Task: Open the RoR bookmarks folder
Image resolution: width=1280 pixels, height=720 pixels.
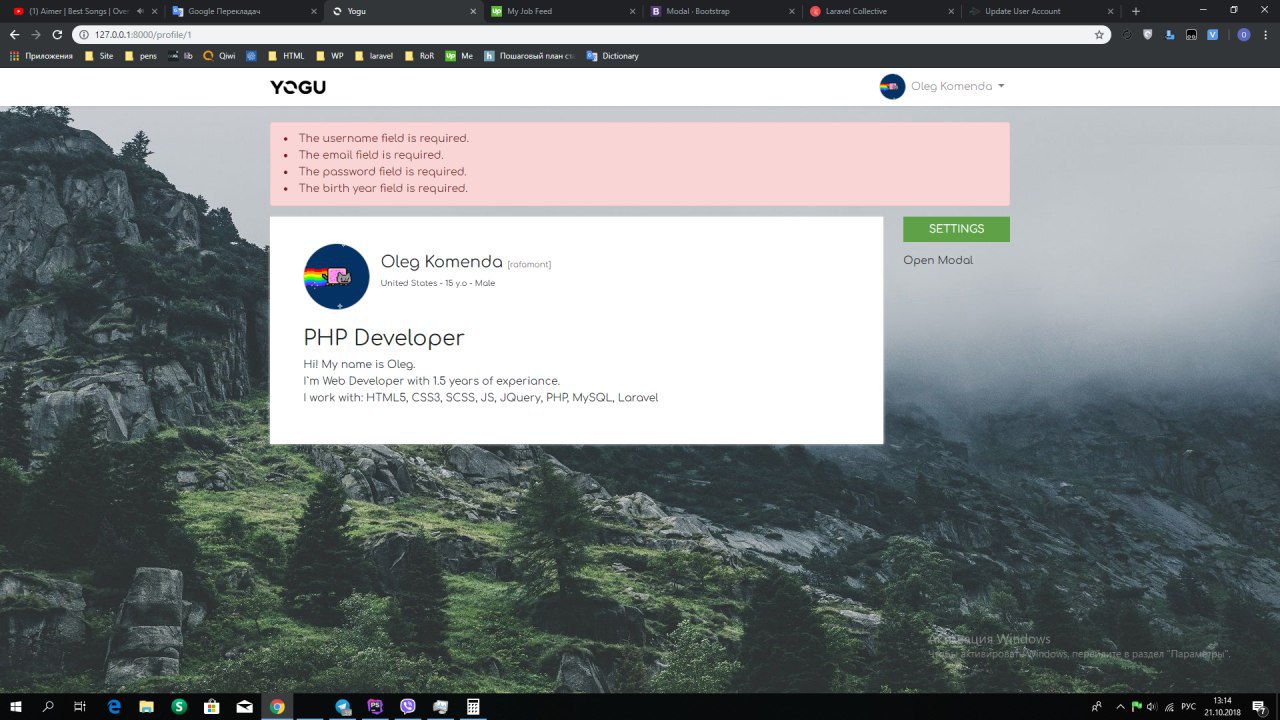Action: (x=419, y=56)
